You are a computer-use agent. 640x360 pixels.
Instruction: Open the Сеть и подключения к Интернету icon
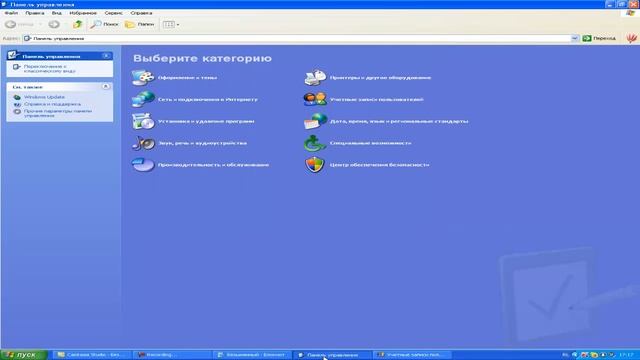pos(143,99)
